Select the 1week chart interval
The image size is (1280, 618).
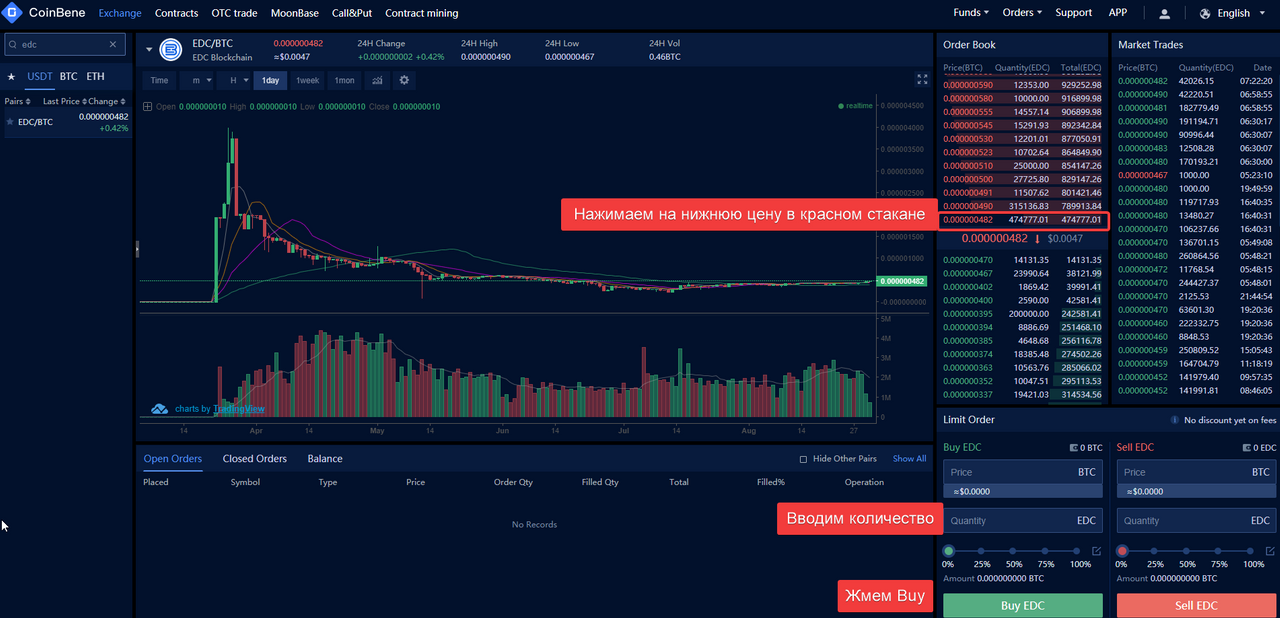pos(307,80)
